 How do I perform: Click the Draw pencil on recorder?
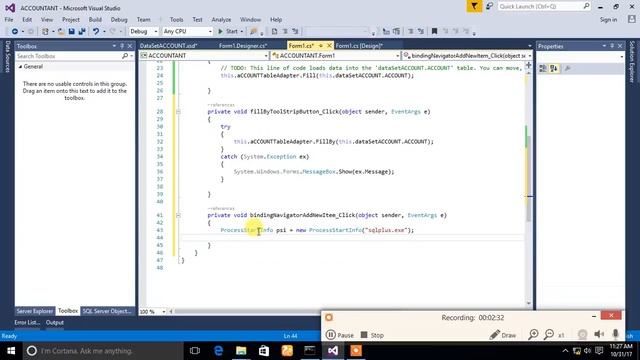tap(503, 335)
